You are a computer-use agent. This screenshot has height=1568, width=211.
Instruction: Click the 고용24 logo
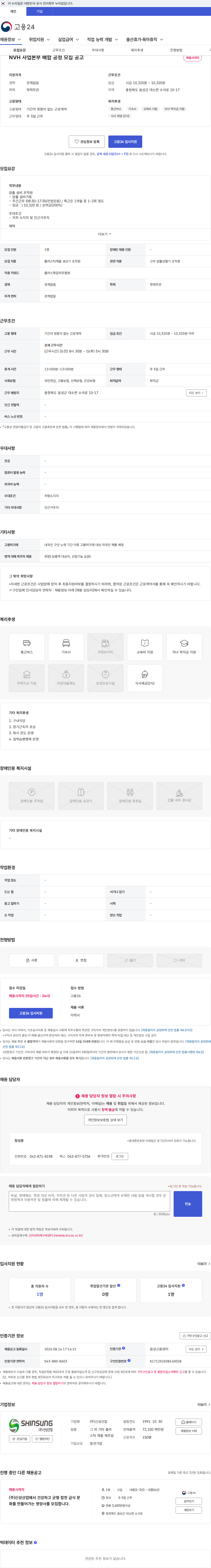[18, 27]
